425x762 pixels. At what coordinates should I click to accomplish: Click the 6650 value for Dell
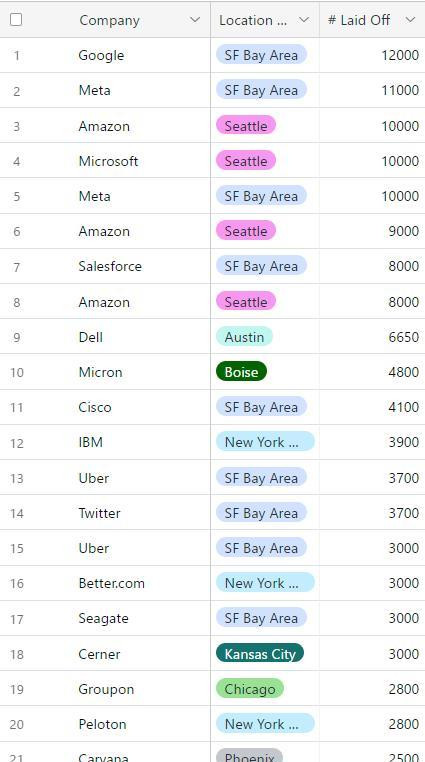click(404, 337)
